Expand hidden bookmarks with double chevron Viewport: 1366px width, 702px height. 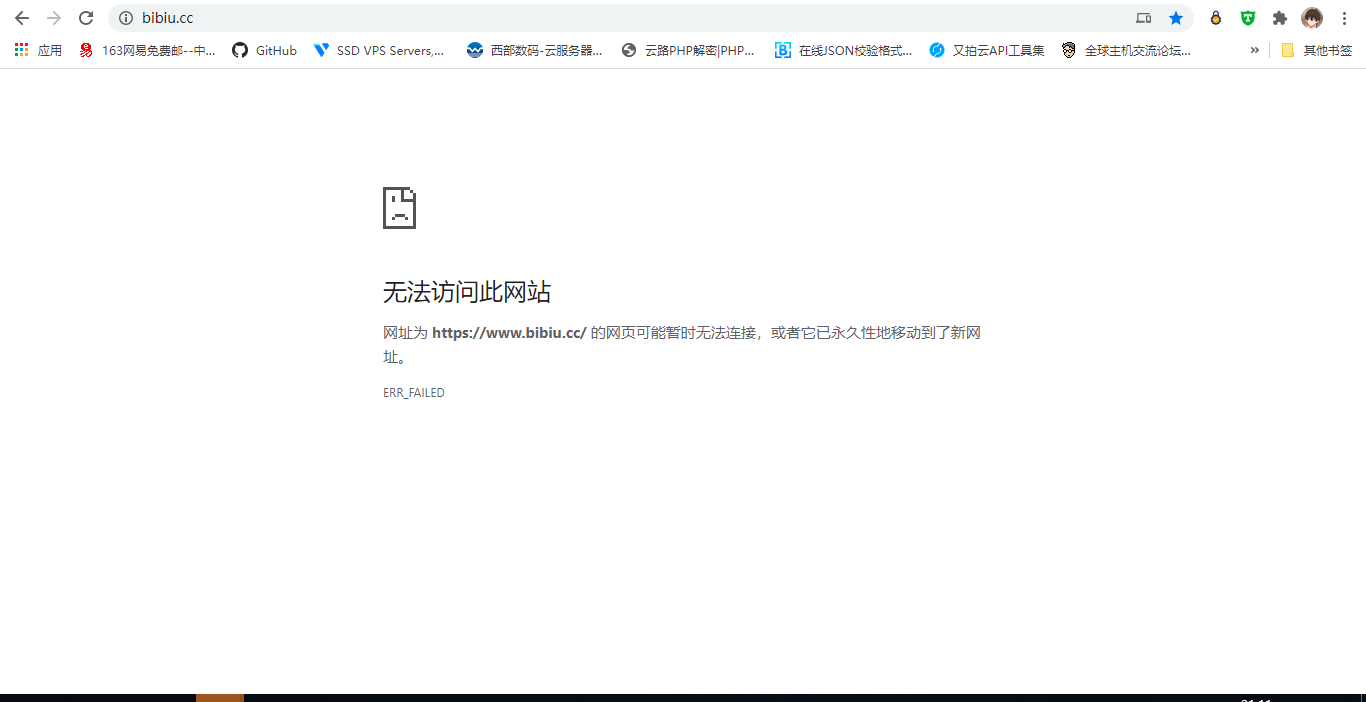1254,50
